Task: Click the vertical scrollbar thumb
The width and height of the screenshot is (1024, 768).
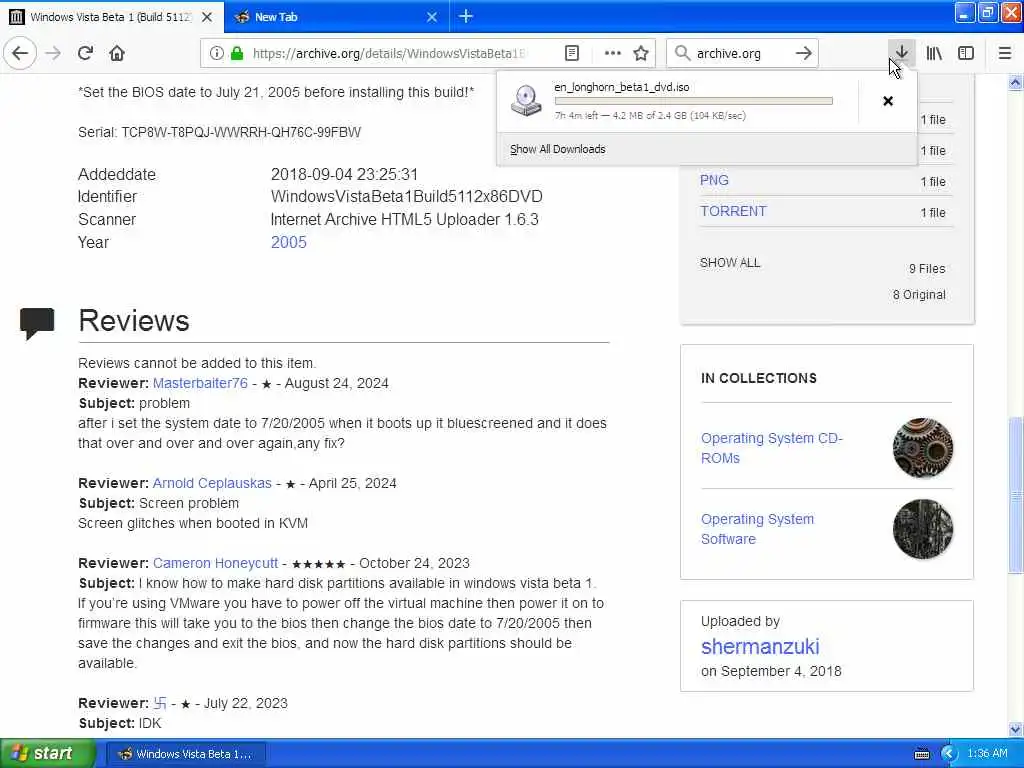Action: coord(1016,495)
